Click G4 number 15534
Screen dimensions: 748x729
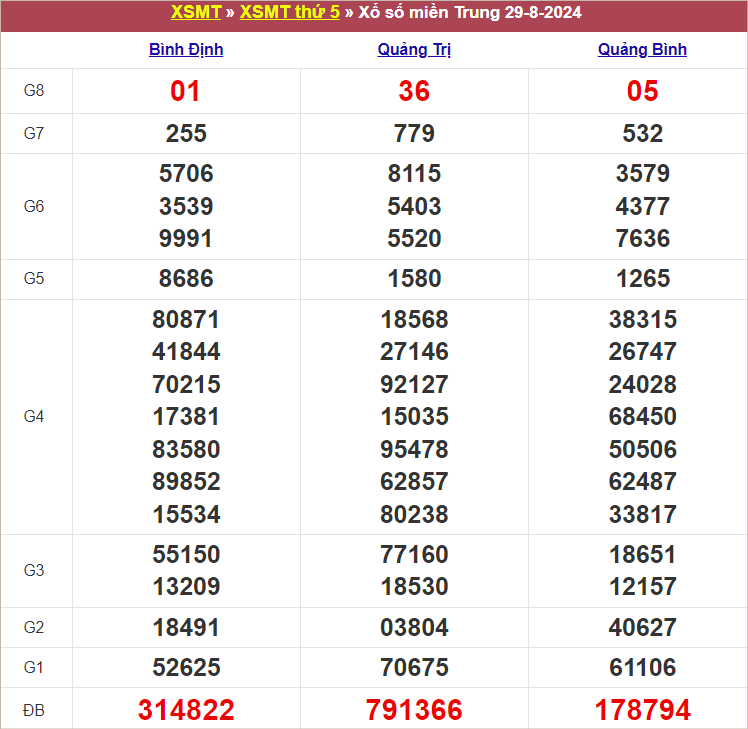click(x=186, y=515)
